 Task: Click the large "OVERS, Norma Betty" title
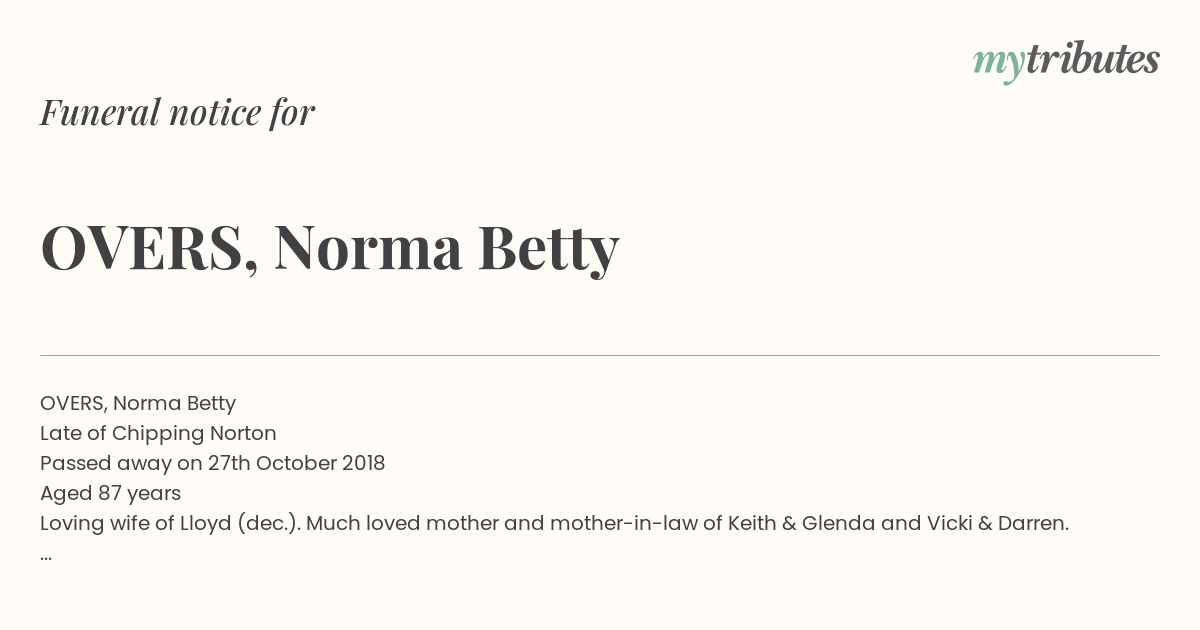click(330, 247)
